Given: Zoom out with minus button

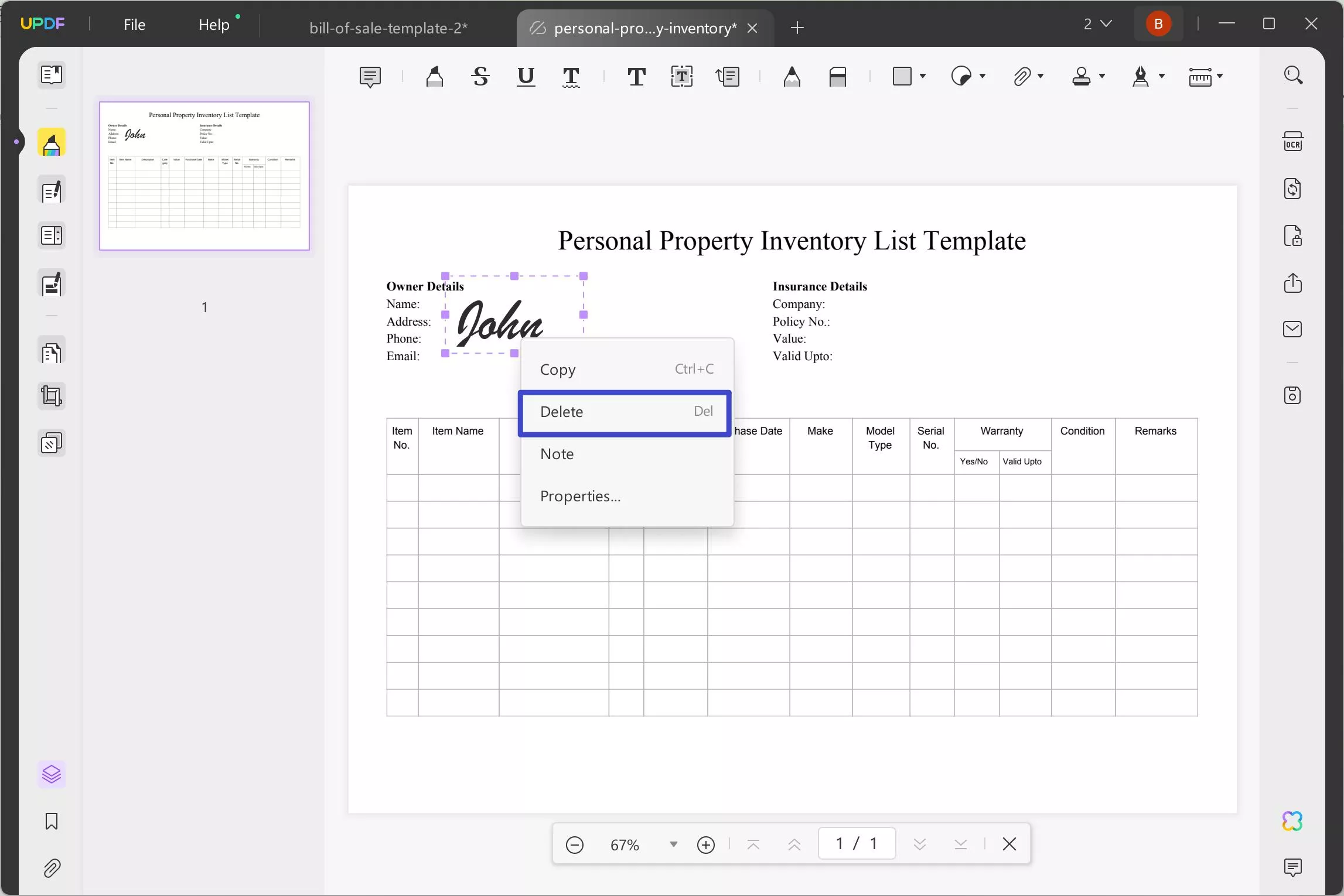Looking at the screenshot, I should pos(575,844).
